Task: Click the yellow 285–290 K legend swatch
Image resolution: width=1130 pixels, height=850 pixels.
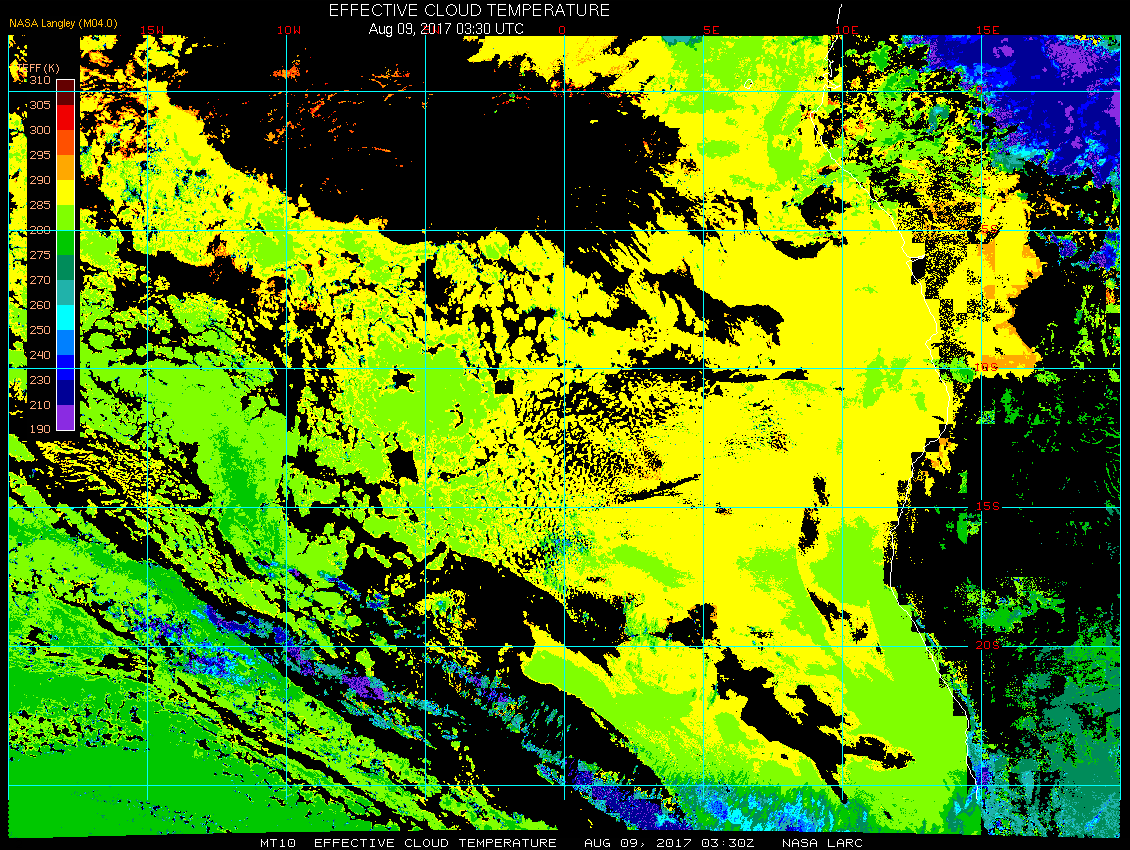Action: tap(66, 192)
